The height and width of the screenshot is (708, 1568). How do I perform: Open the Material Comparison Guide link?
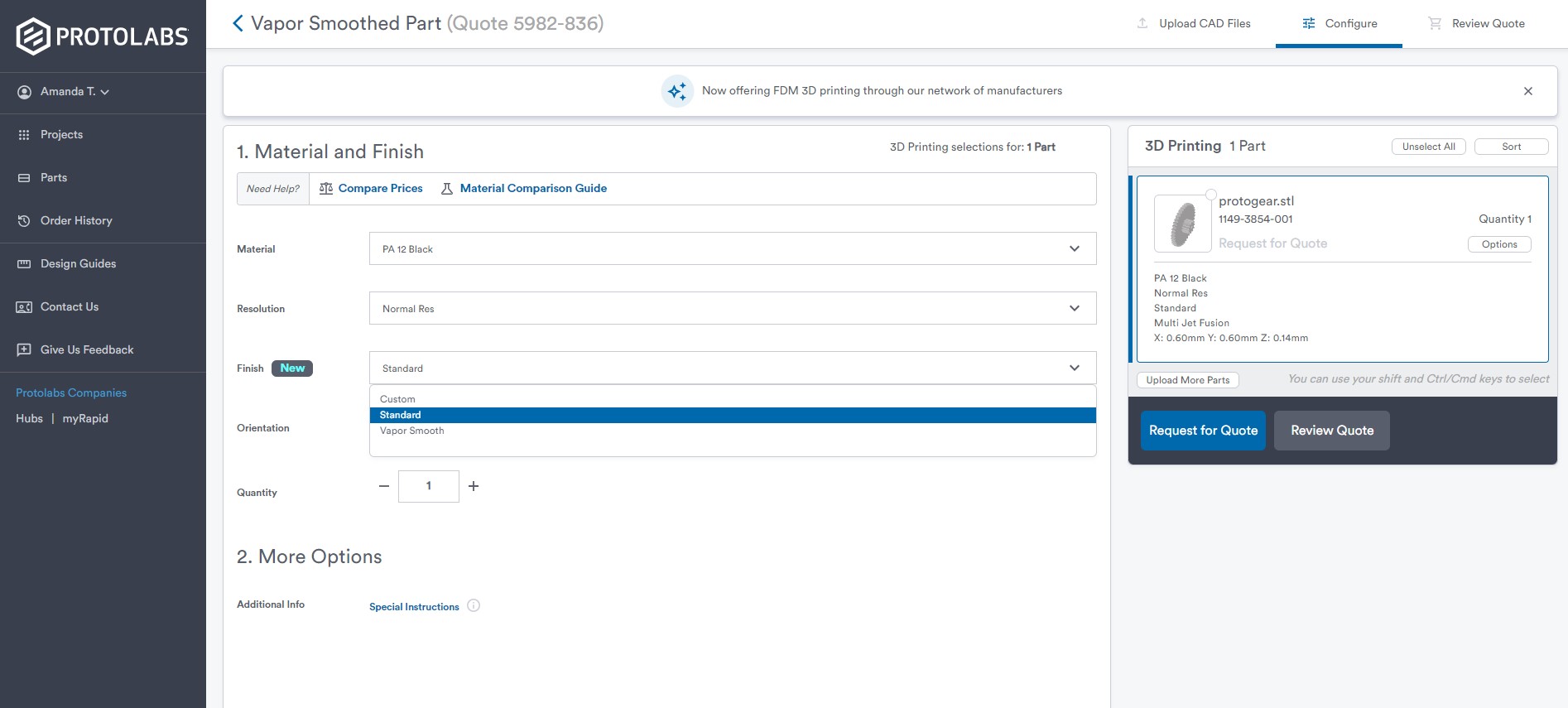pos(533,189)
